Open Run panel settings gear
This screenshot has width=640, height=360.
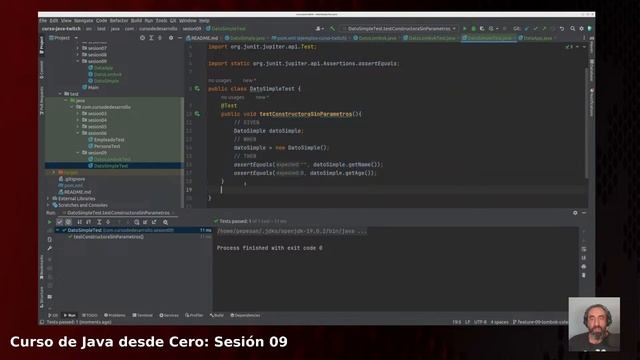[x=575, y=213]
